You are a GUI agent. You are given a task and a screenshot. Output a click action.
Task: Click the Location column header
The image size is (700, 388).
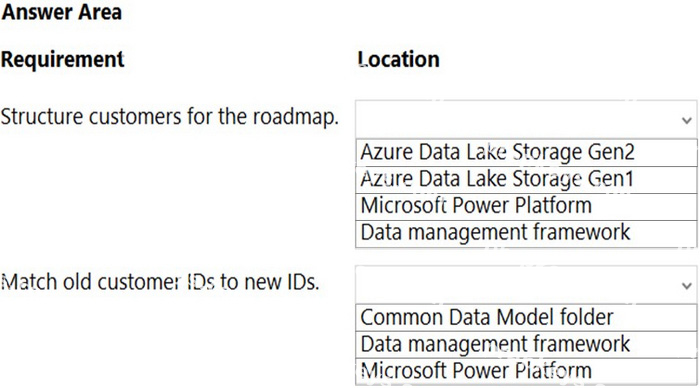[399, 59]
